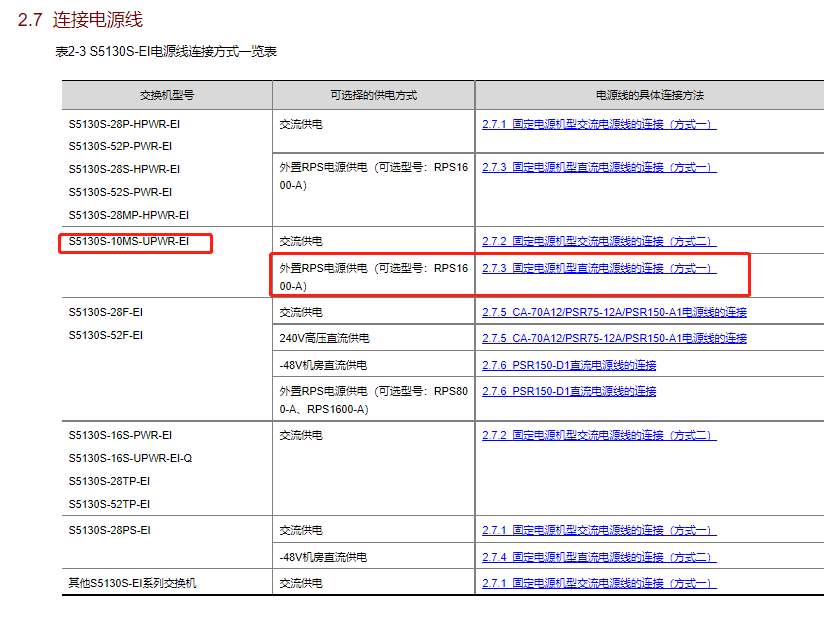Open the 2.7.5 link in S5130S-28F-EI row

tap(614, 313)
